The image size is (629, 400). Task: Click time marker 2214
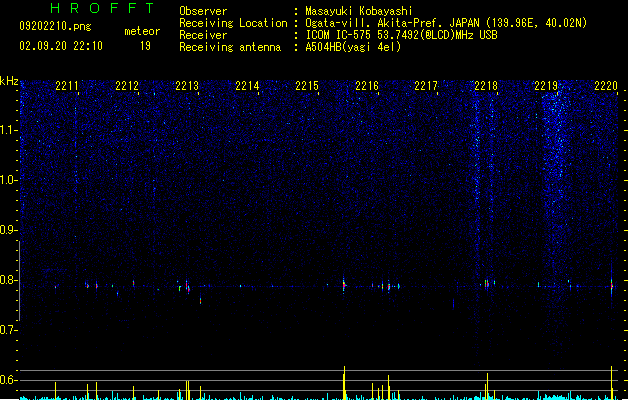pyautogui.click(x=247, y=86)
